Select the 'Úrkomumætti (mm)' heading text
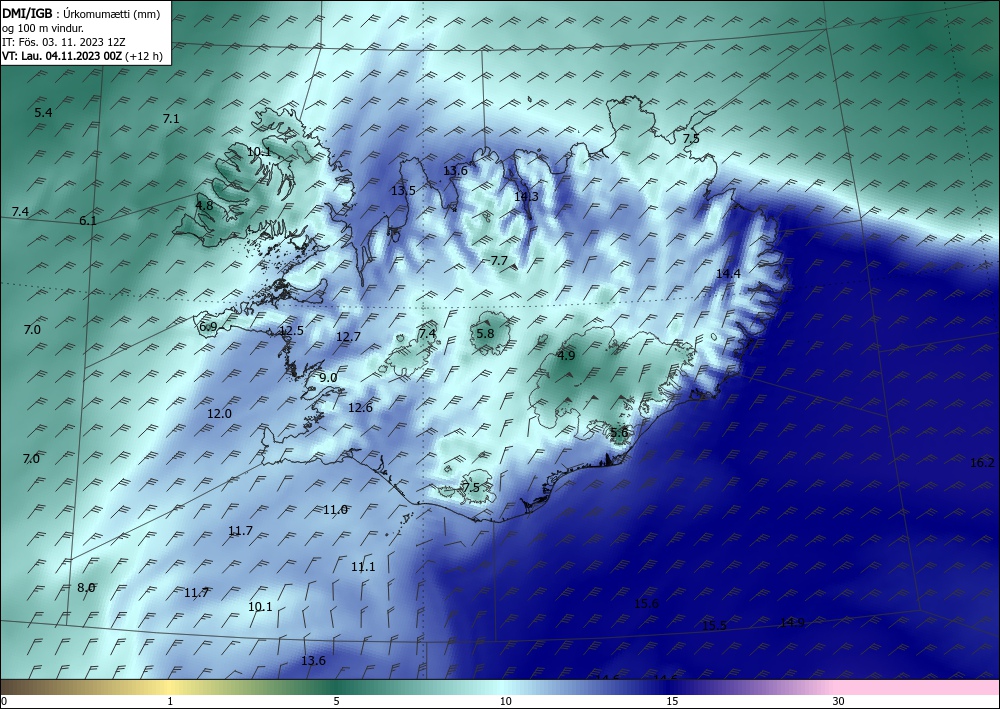Image resolution: width=1000 pixels, height=709 pixels. [112, 14]
